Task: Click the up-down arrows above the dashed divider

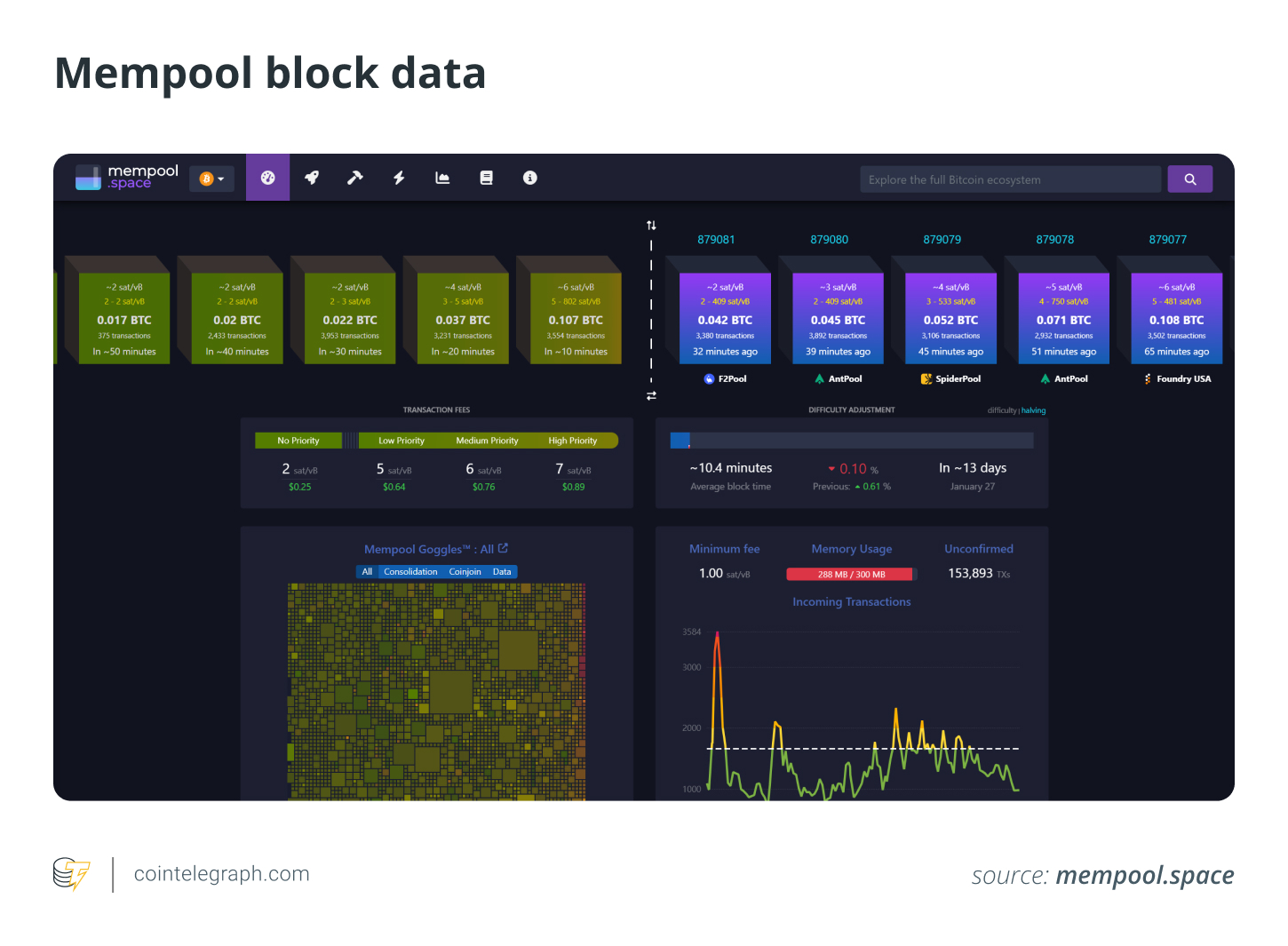Action: click(651, 226)
